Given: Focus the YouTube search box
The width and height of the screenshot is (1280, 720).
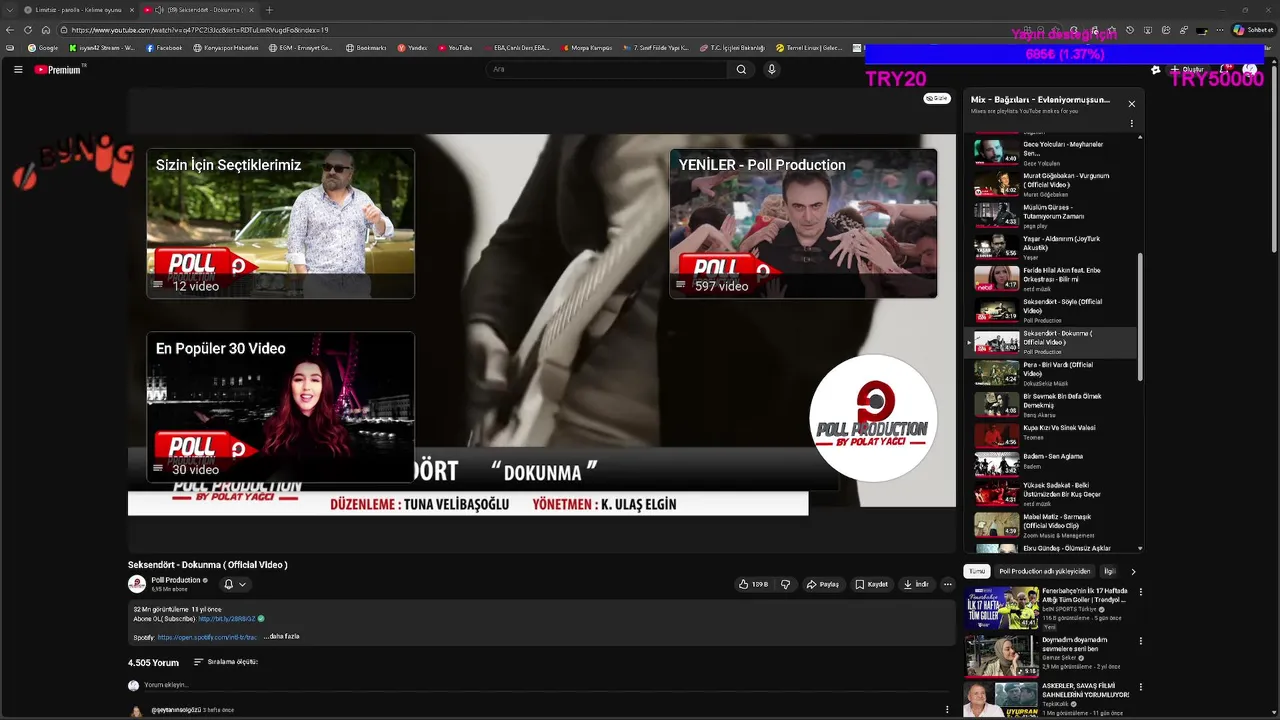Looking at the screenshot, I should click(608, 69).
